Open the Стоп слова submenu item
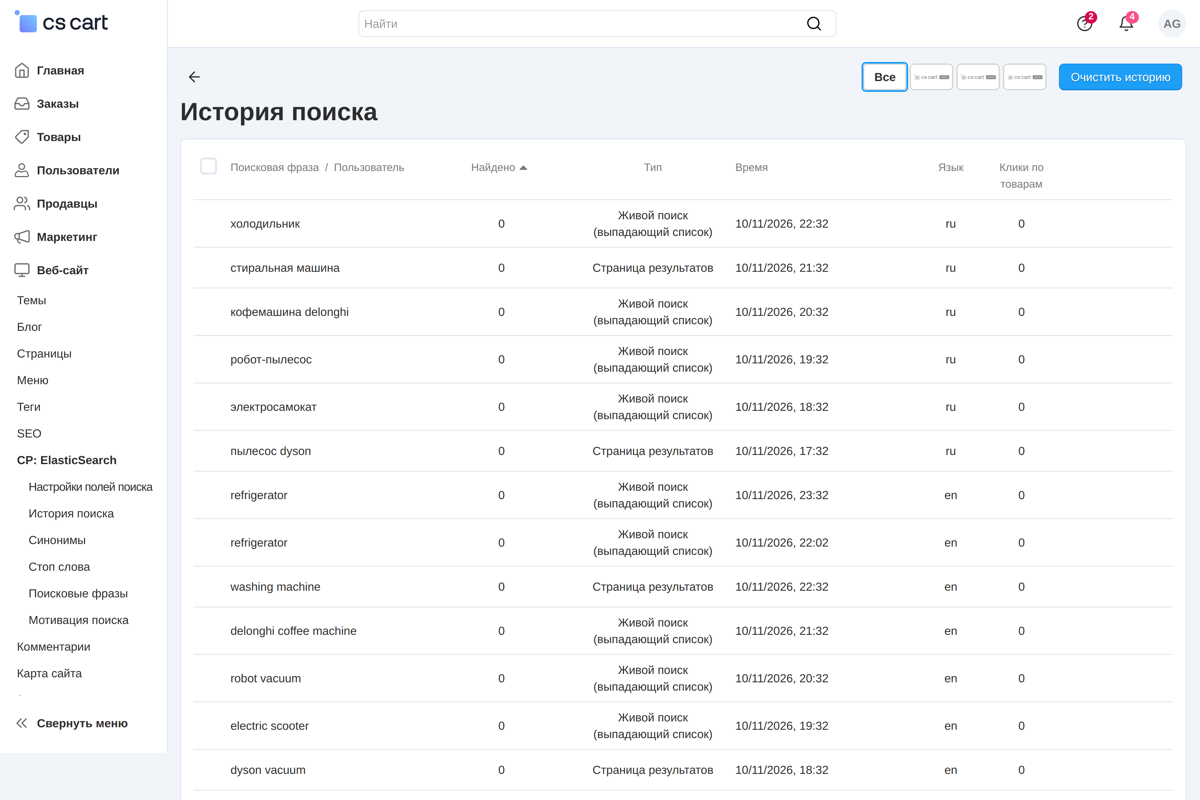1200x800 pixels. (x=59, y=567)
